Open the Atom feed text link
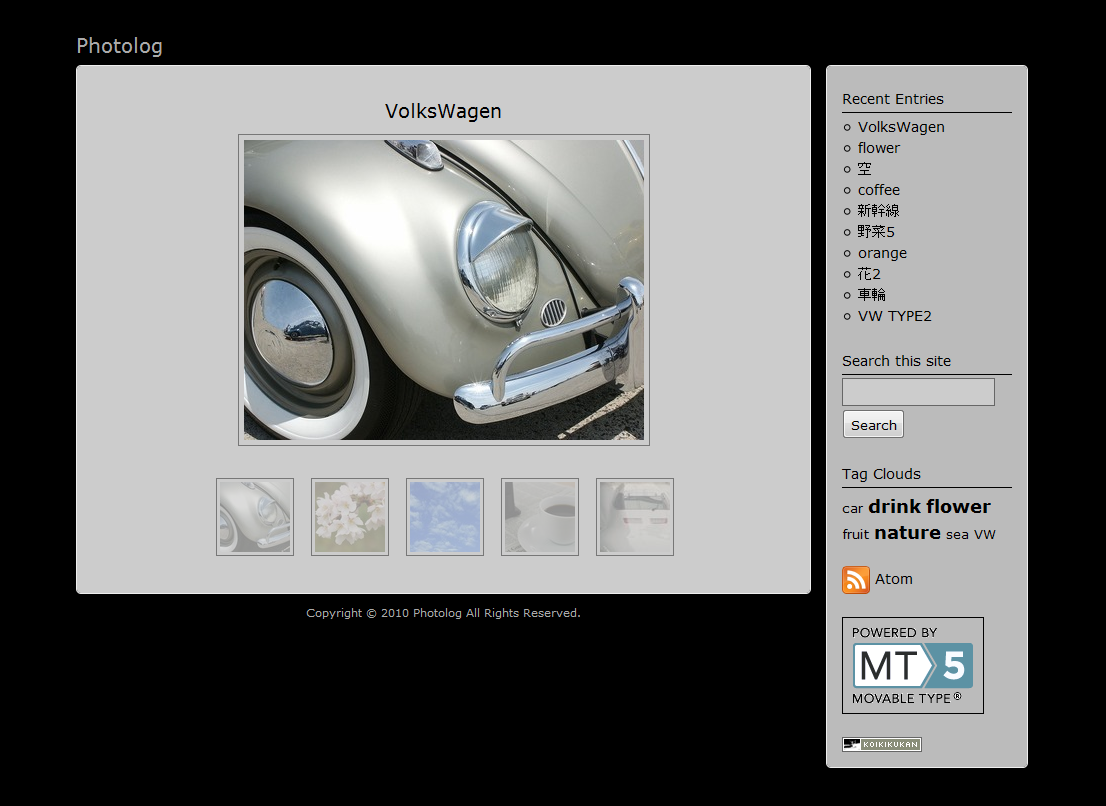 [x=894, y=579]
